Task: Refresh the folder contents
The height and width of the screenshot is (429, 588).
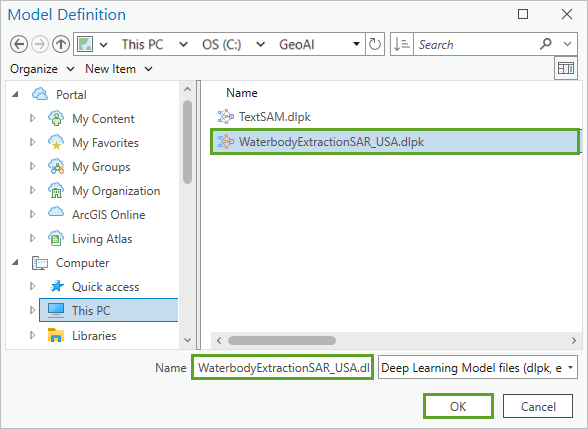Action: click(375, 44)
